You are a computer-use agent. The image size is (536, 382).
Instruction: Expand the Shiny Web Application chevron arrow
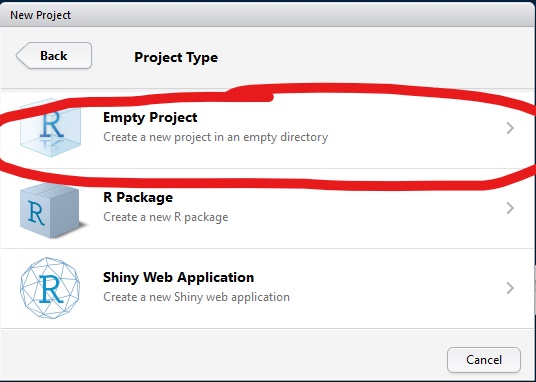pos(510,288)
